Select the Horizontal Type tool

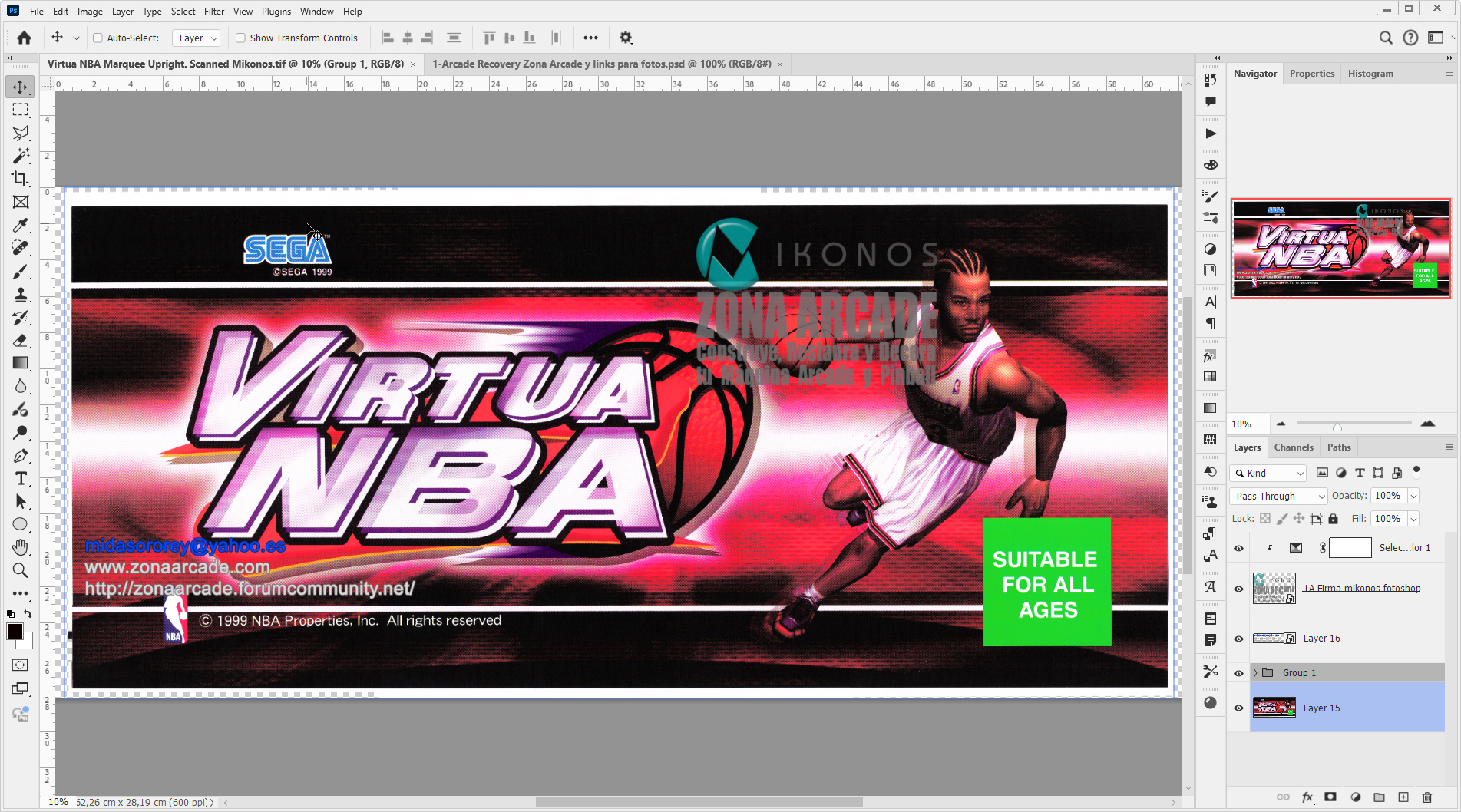pos(19,478)
